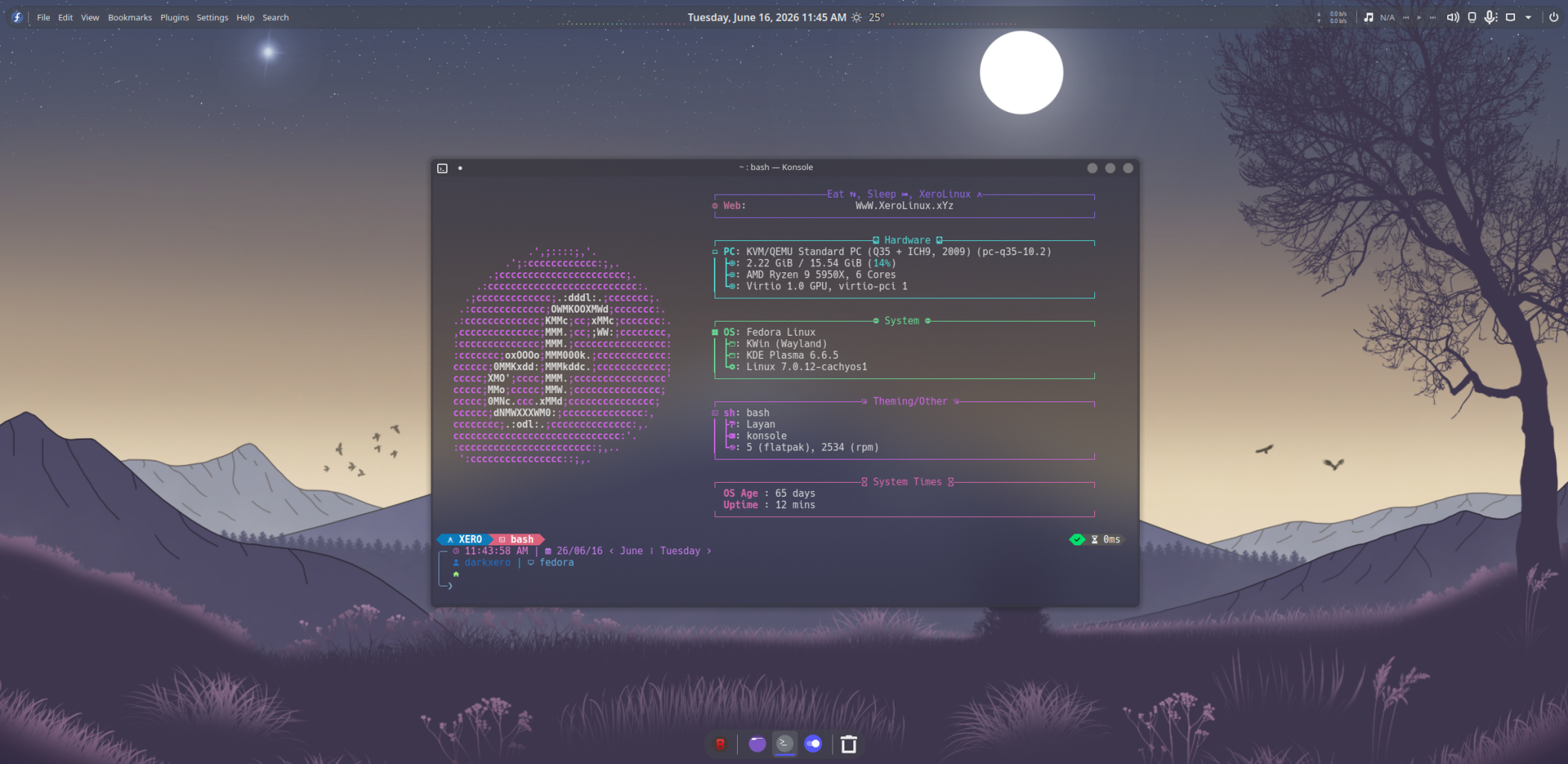1568x764 pixels.
Task: Open the Bookmarks menu
Action: [x=130, y=17]
